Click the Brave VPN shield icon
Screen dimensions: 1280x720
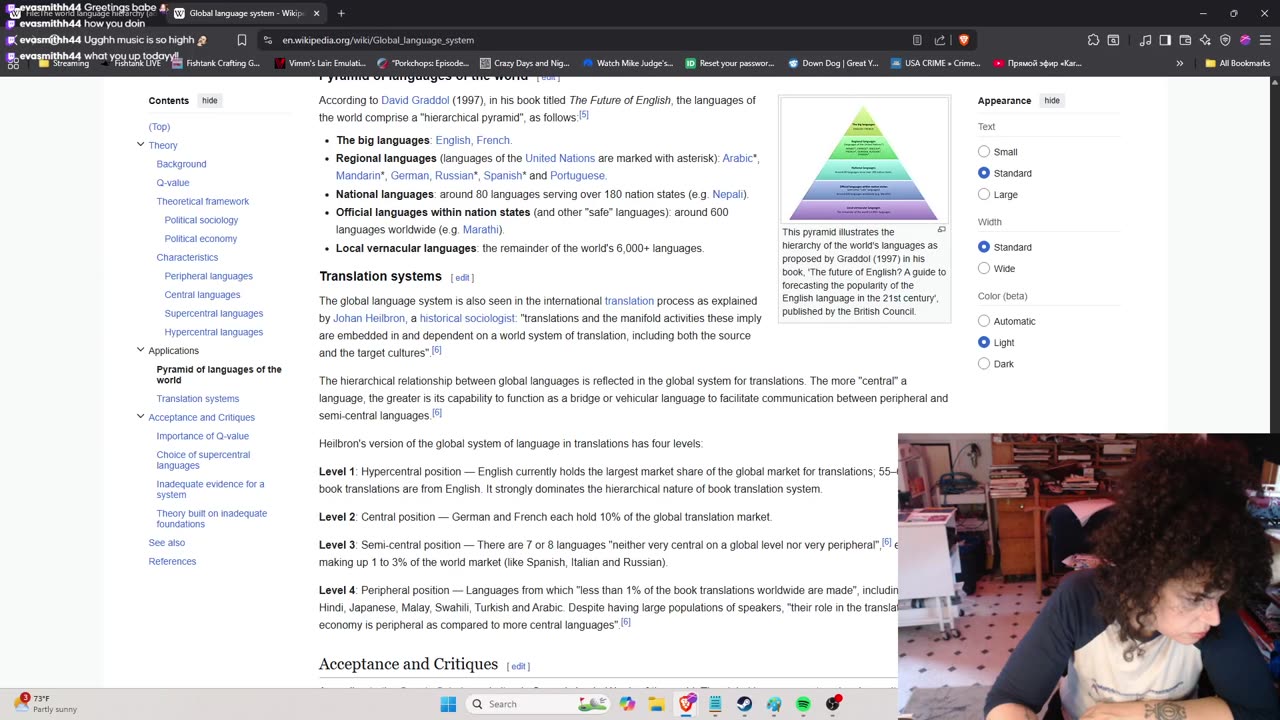(x=1225, y=40)
